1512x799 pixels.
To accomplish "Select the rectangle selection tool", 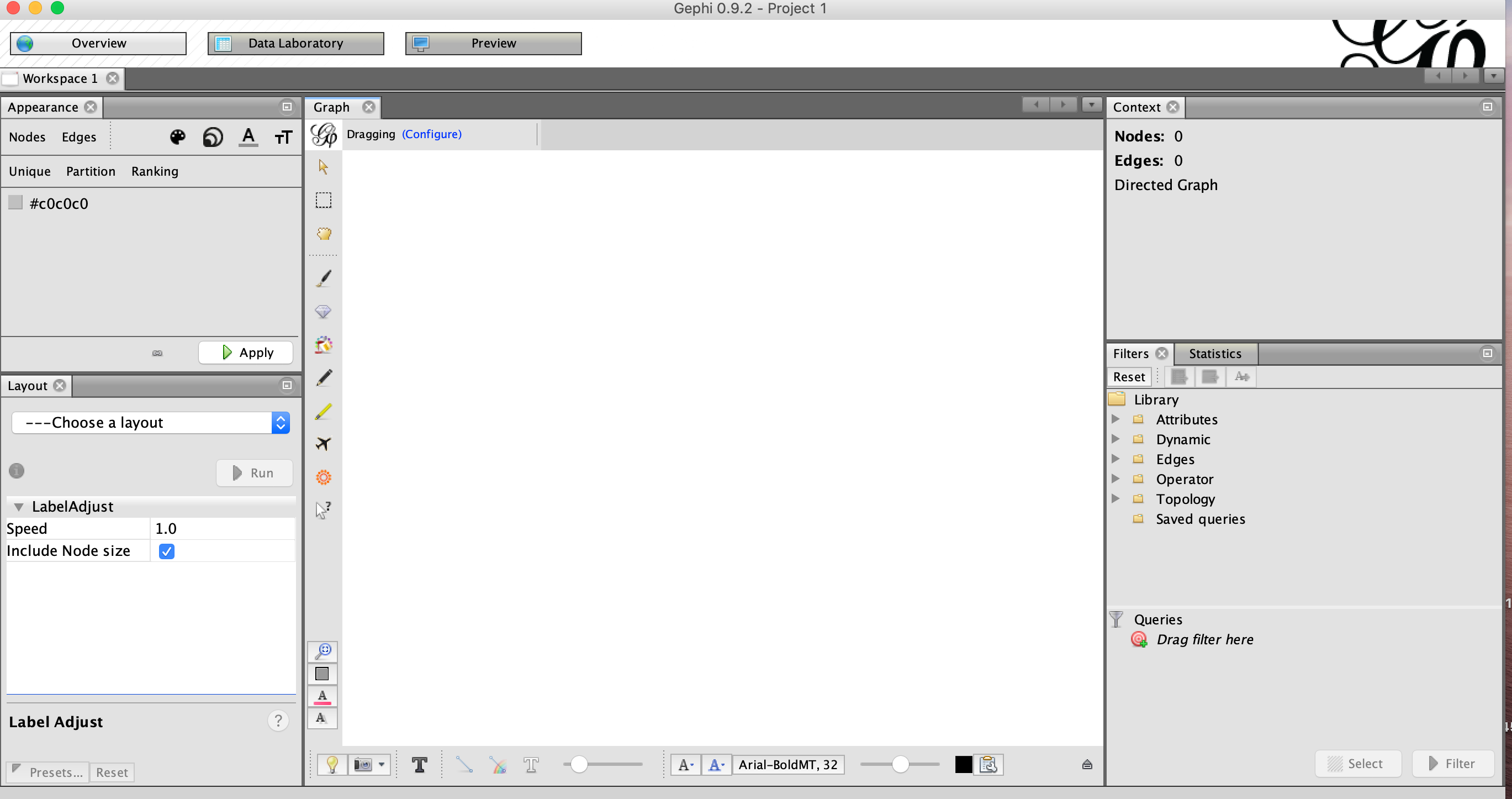I will 324,201.
